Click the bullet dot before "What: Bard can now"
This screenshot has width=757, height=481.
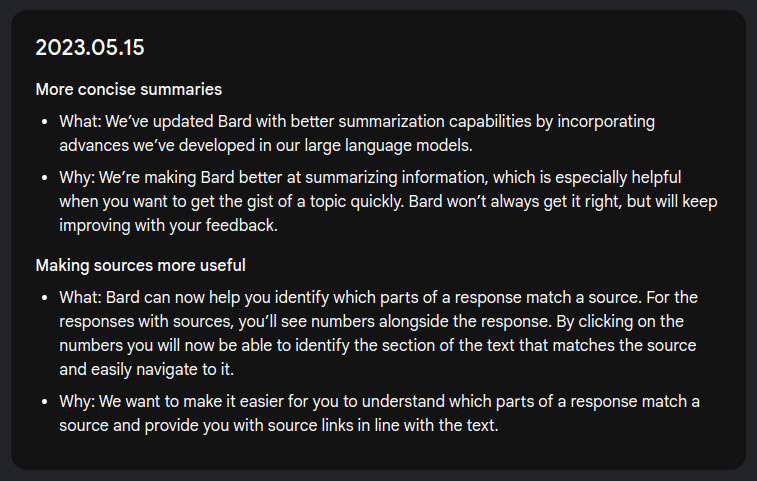click(42, 298)
